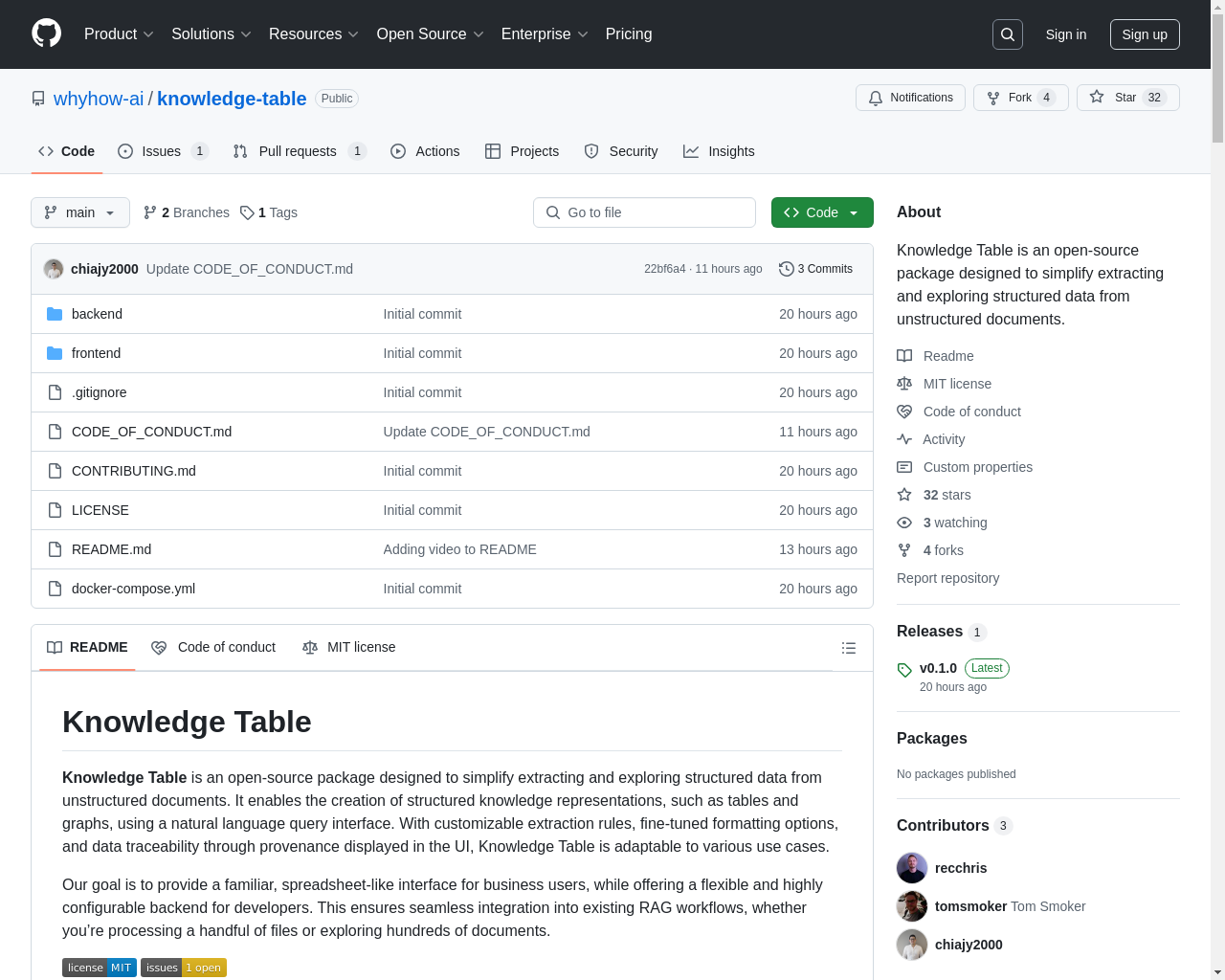Click the Custom properties icon
Image resolution: width=1225 pixels, height=980 pixels.
point(904,467)
